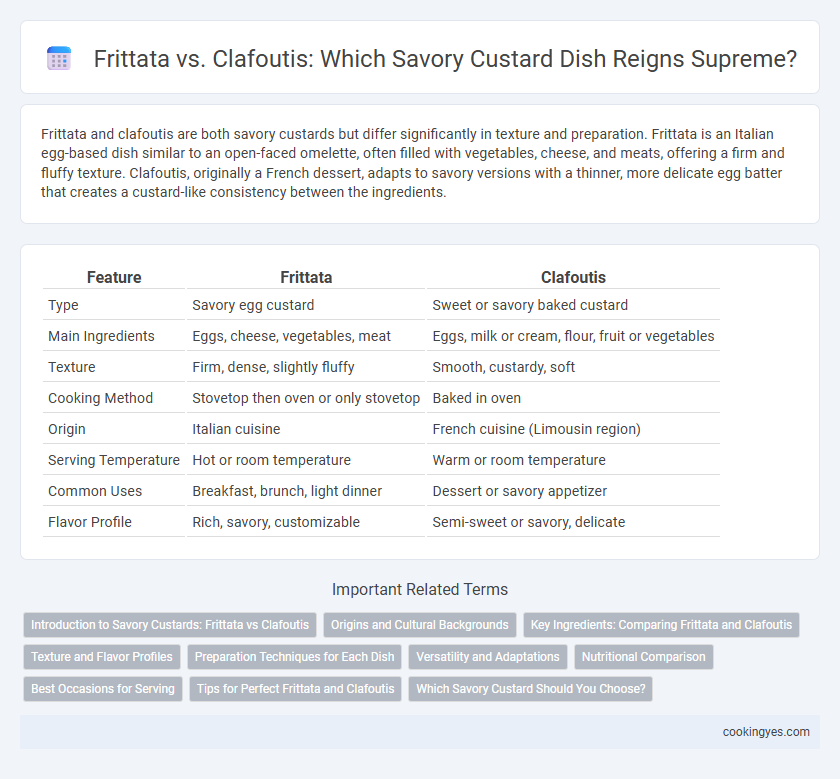Select Versatility and Adaptations tag
840x779 pixels.
coord(488,657)
